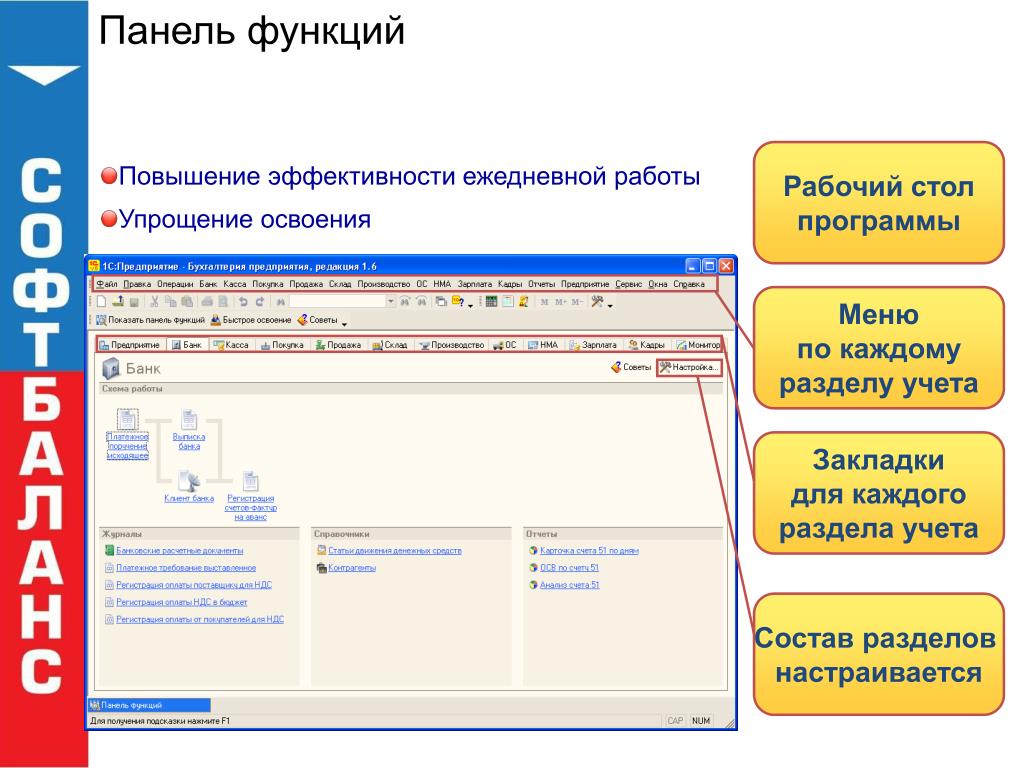
Task: Click the Find previous binoculars icon
Action: [421, 302]
